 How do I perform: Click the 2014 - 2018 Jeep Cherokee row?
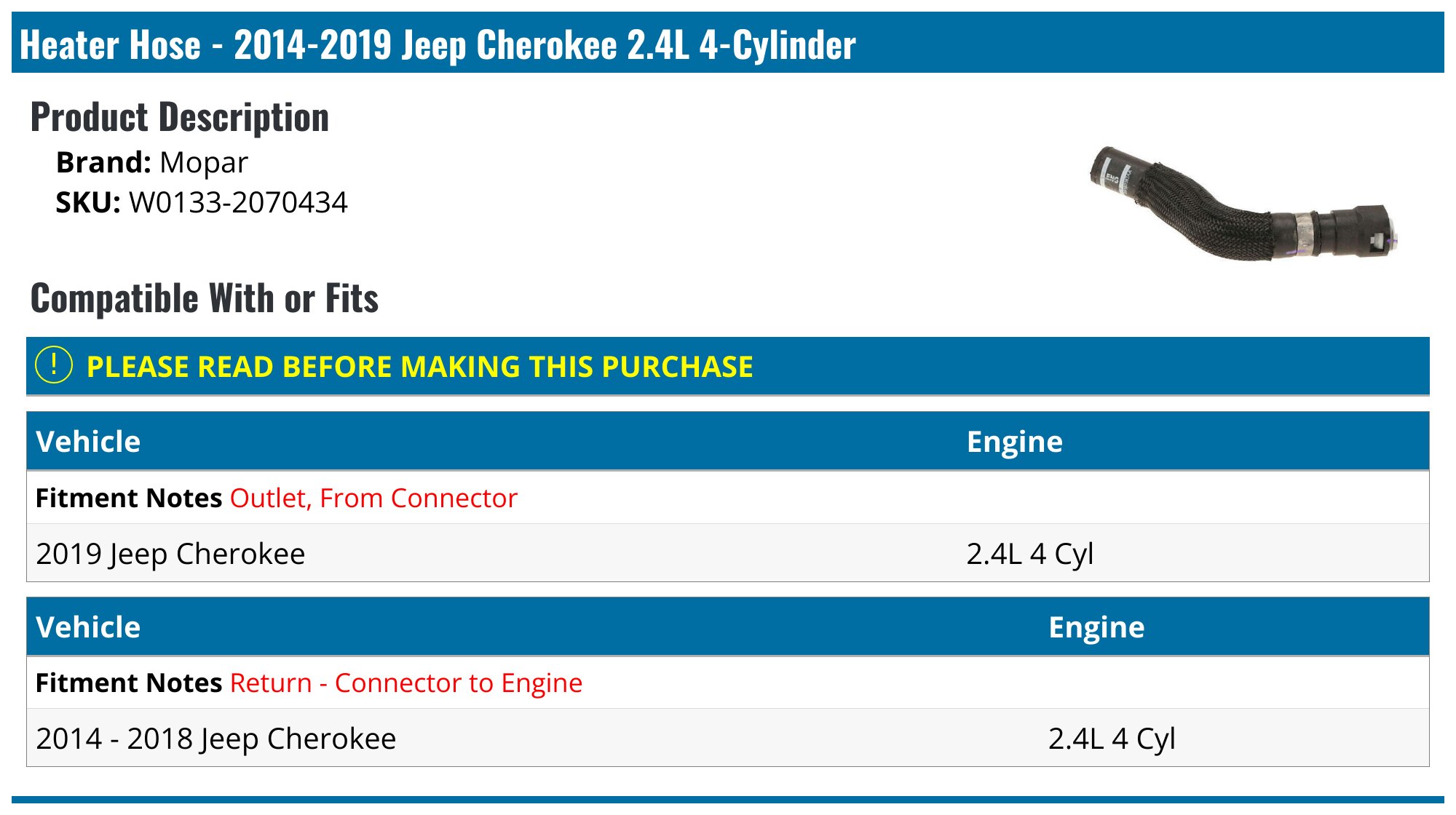[728, 738]
